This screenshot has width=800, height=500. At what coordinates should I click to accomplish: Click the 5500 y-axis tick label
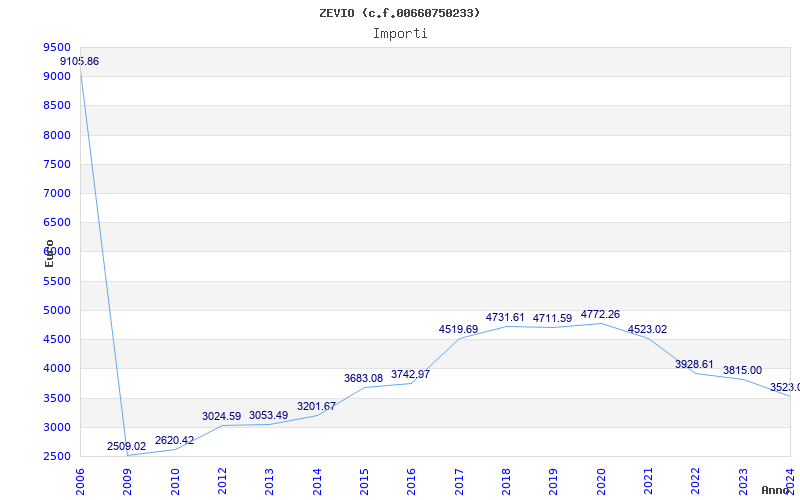pyautogui.click(x=57, y=281)
